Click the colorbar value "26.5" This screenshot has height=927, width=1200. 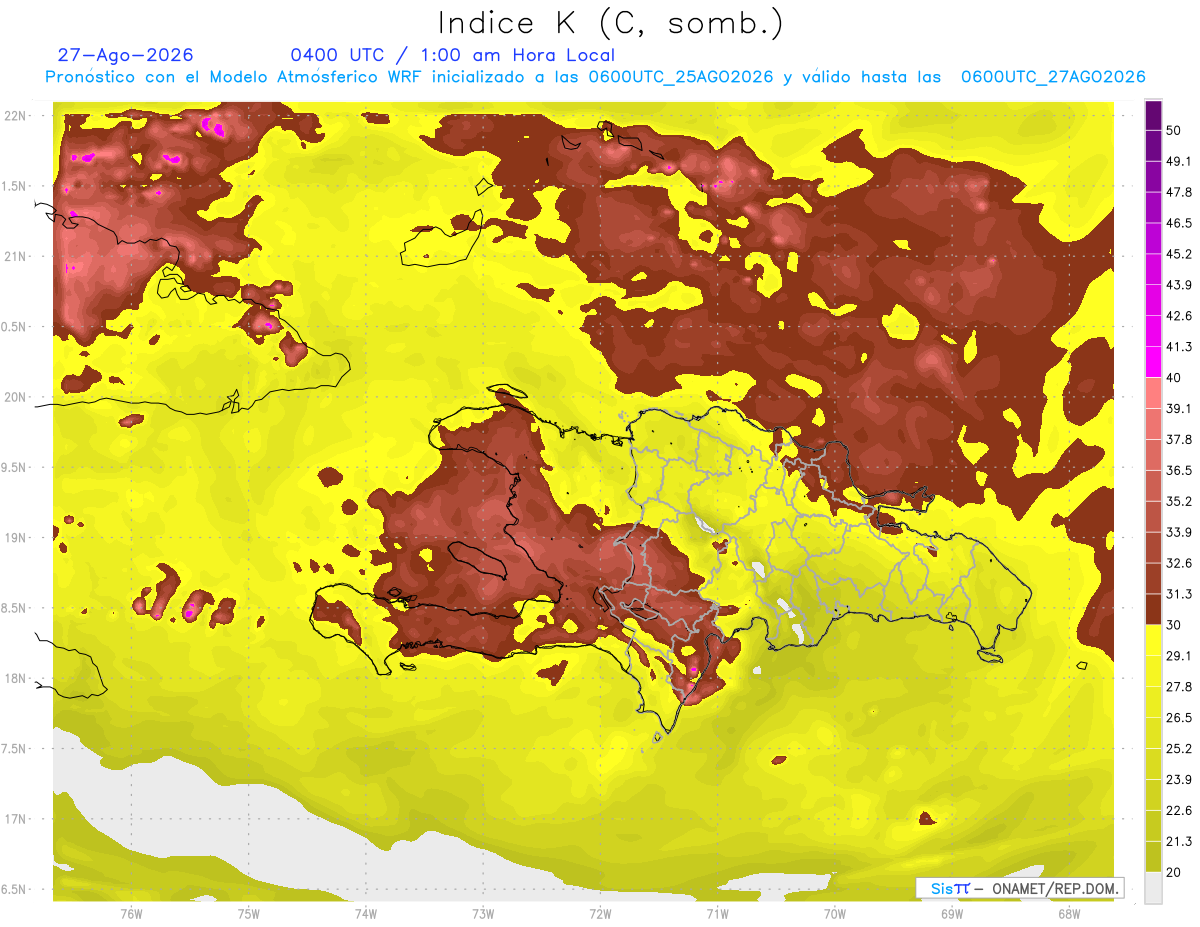coord(1179,717)
